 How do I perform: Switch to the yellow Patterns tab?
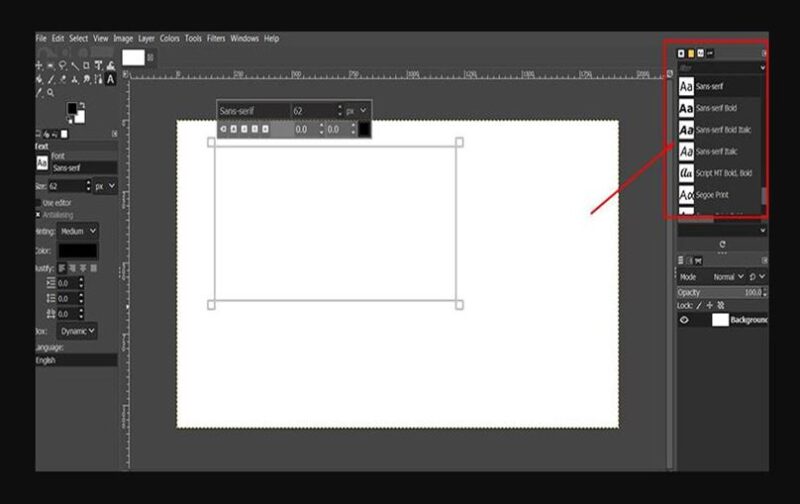click(x=691, y=53)
